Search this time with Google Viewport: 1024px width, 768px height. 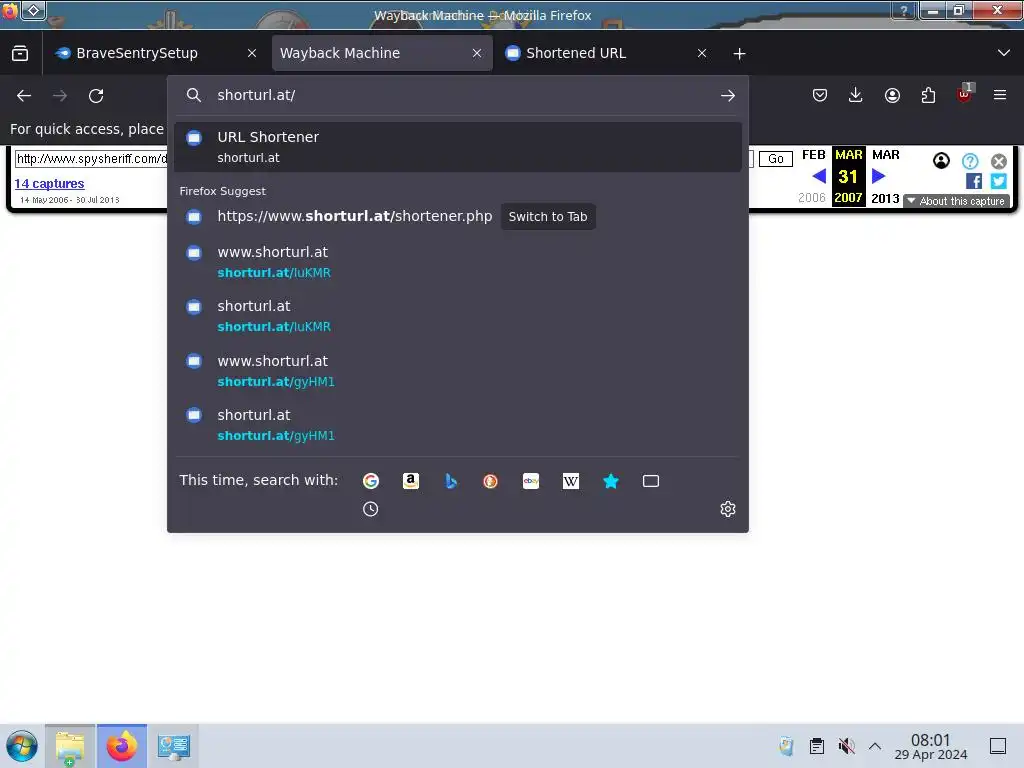pyautogui.click(x=370, y=481)
